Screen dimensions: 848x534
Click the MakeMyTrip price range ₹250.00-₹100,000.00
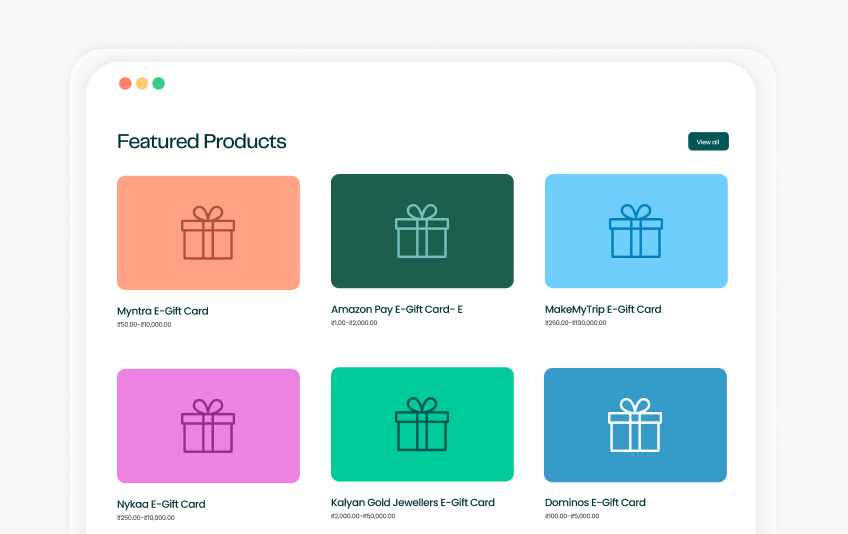(x=575, y=323)
